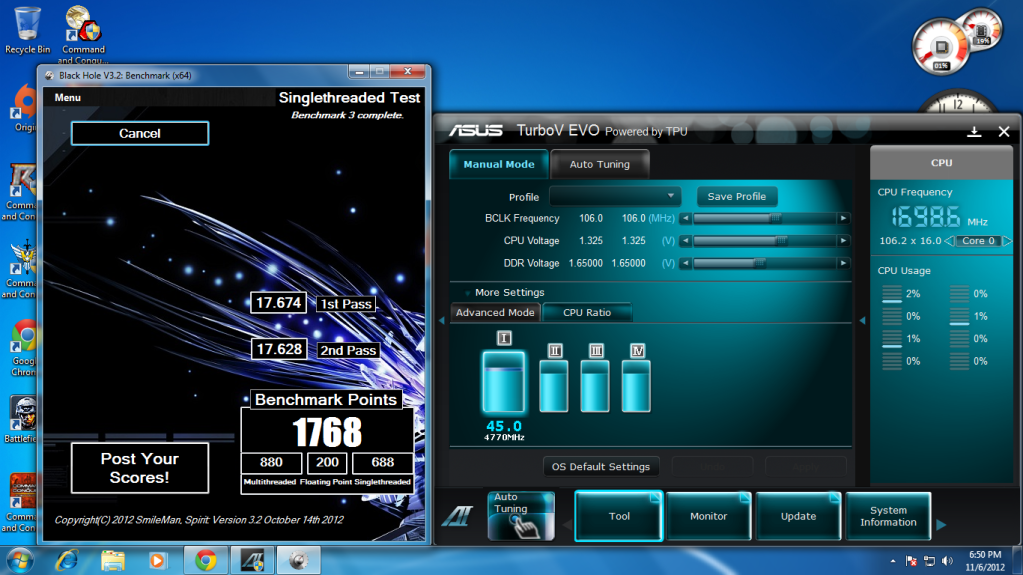Screen dimensions: 1023x575
Task: Switch to Manual Mode tab
Action: pos(499,164)
